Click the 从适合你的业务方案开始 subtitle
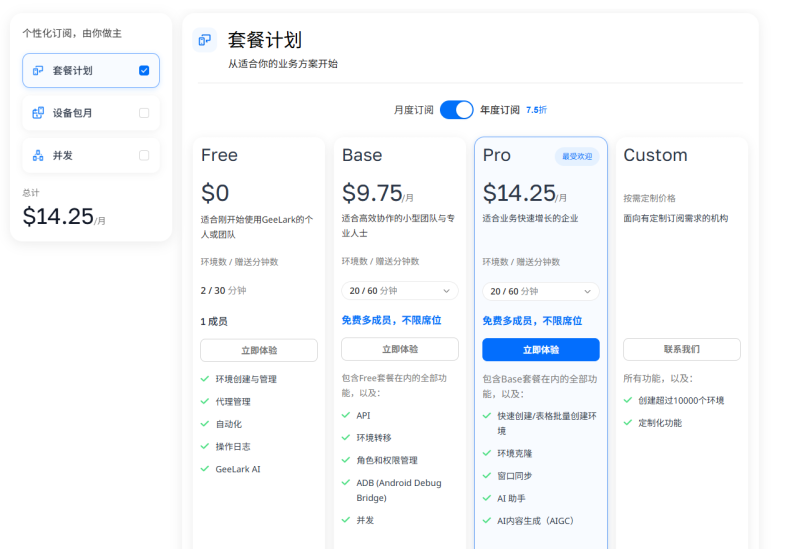800x549 pixels. pos(283,64)
